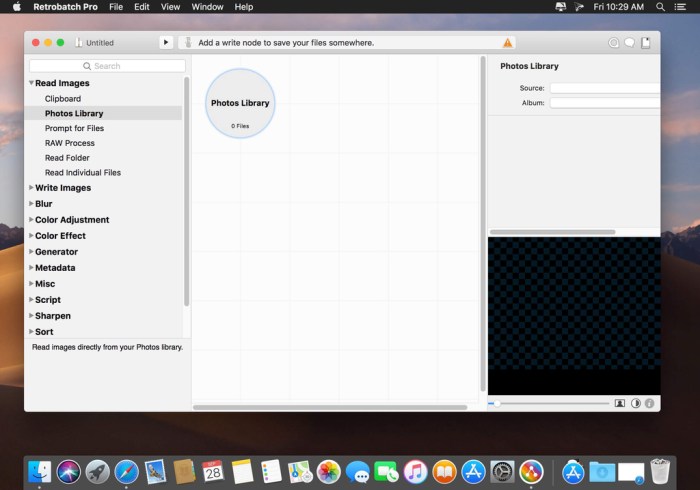Select the Read Folder node item
The width and height of the screenshot is (700, 490).
67,158
